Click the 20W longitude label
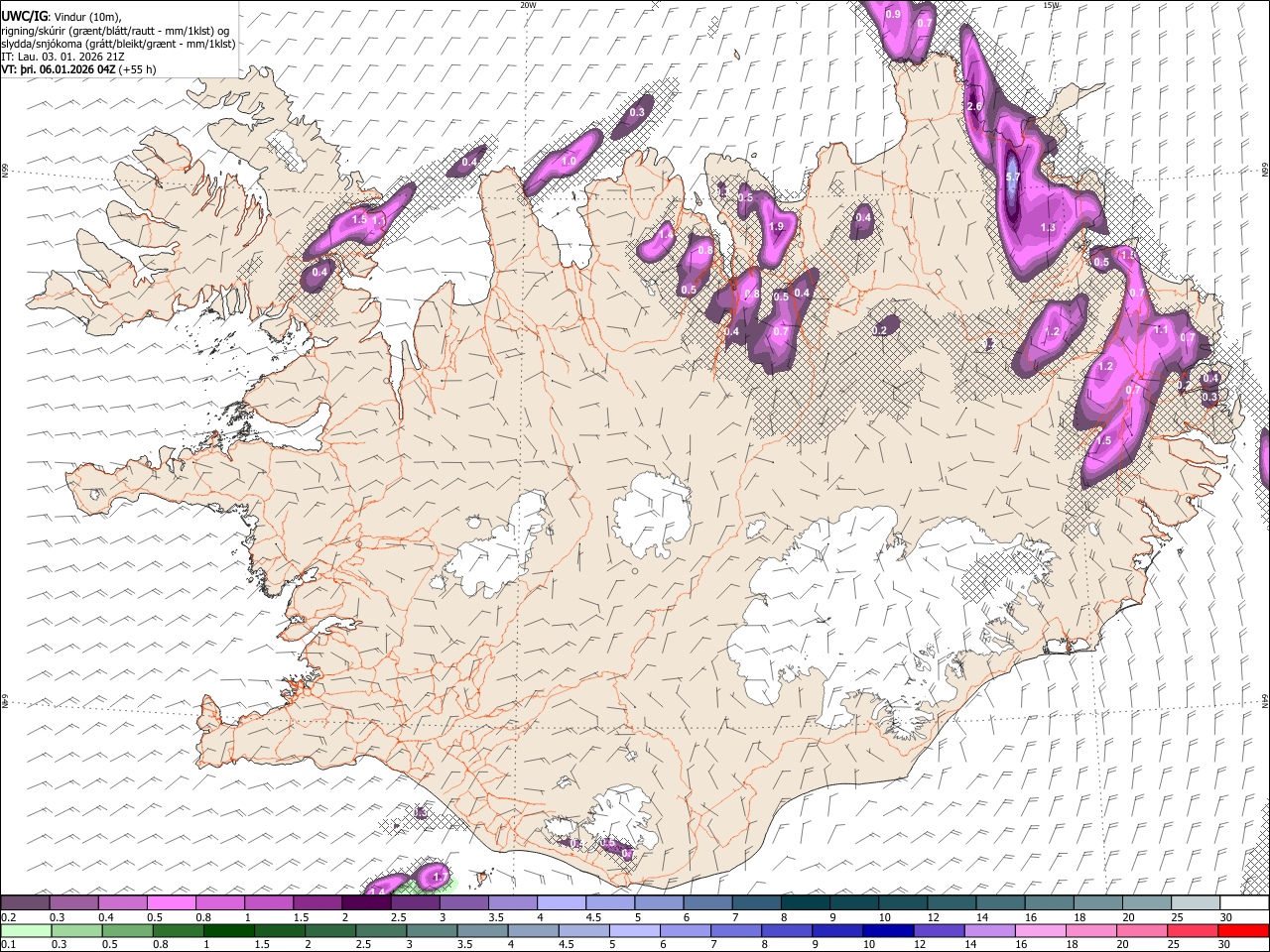 [x=528, y=5]
